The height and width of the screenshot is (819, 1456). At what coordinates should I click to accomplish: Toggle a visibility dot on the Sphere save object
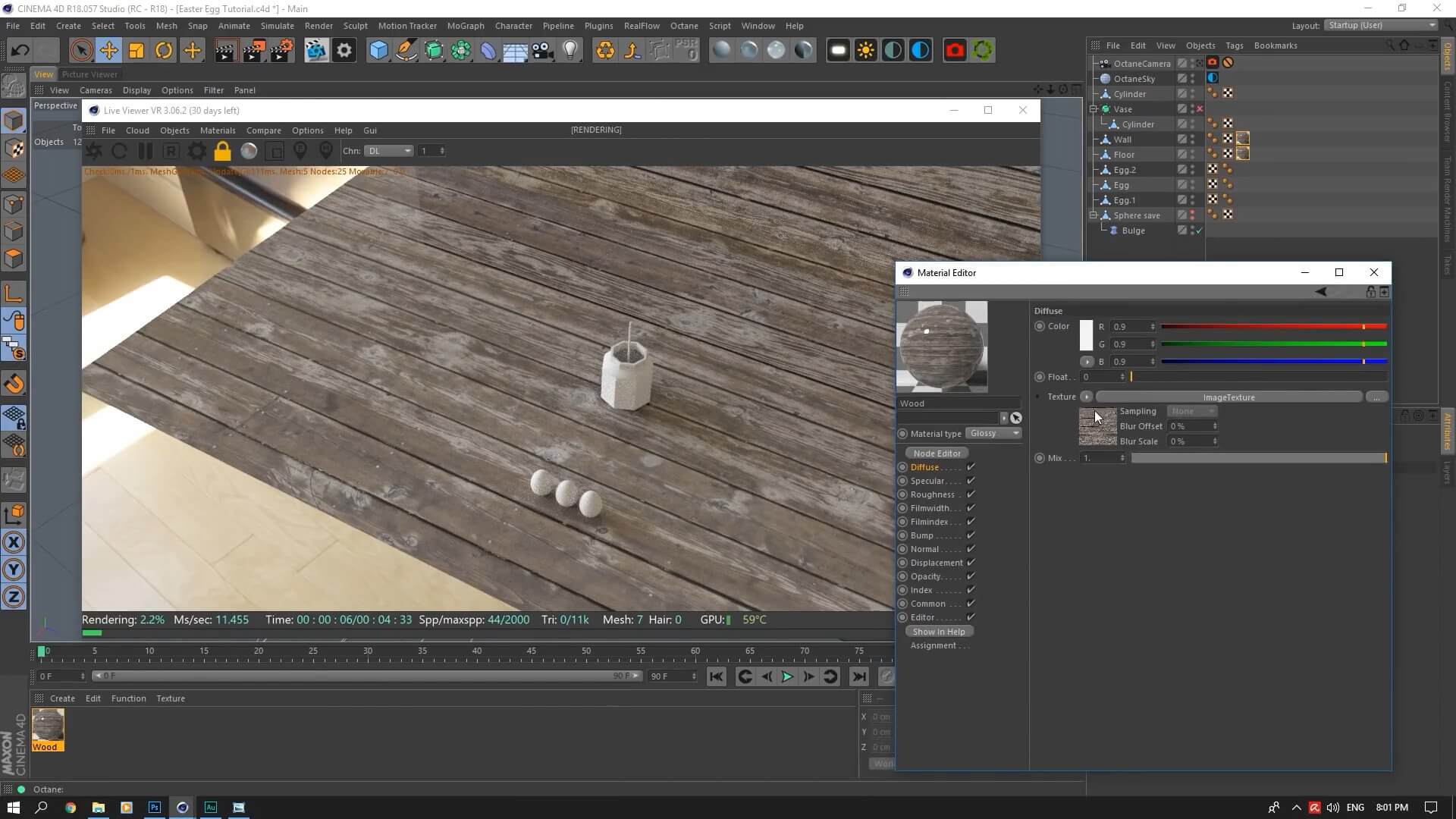click(x=1191, y=213)
